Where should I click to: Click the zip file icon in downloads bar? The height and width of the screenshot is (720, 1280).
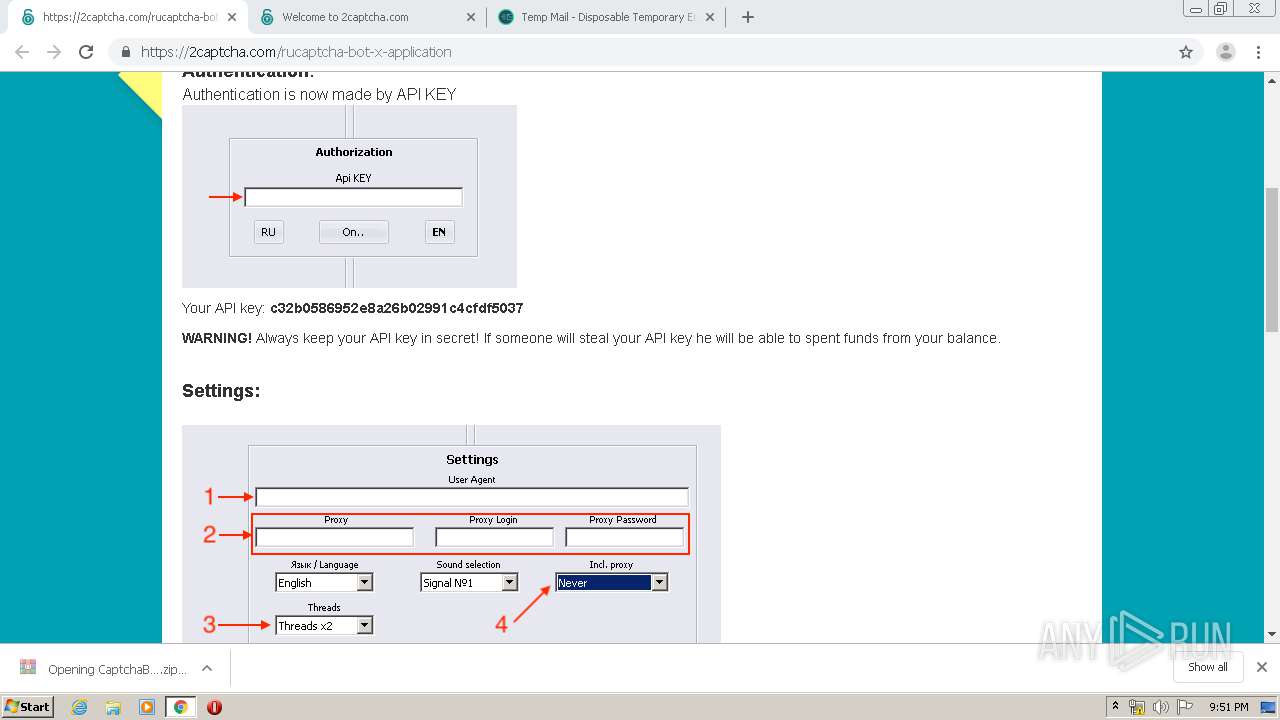coord(28,668)
